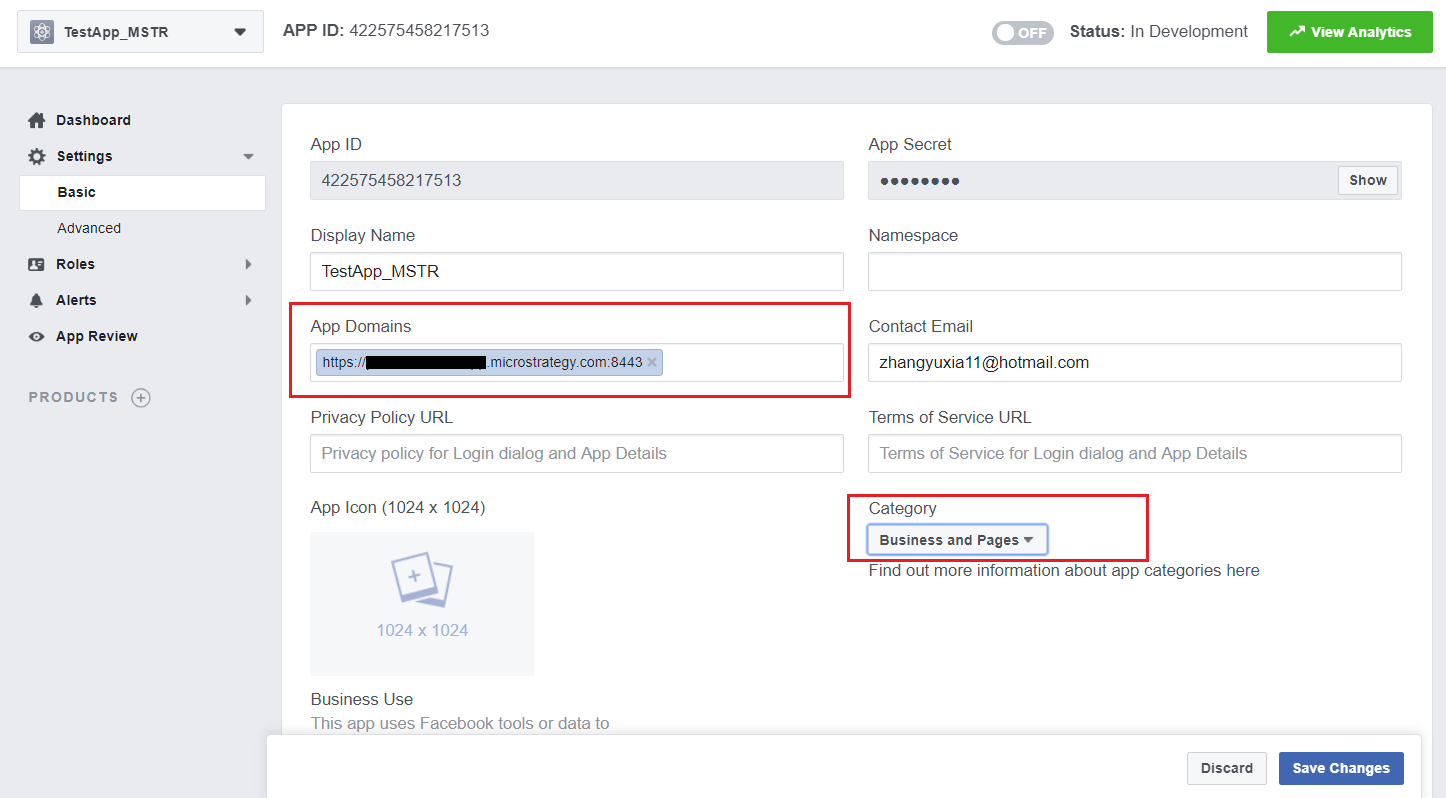Expand the Alerts submenu arrow

(x=248, y=300)
